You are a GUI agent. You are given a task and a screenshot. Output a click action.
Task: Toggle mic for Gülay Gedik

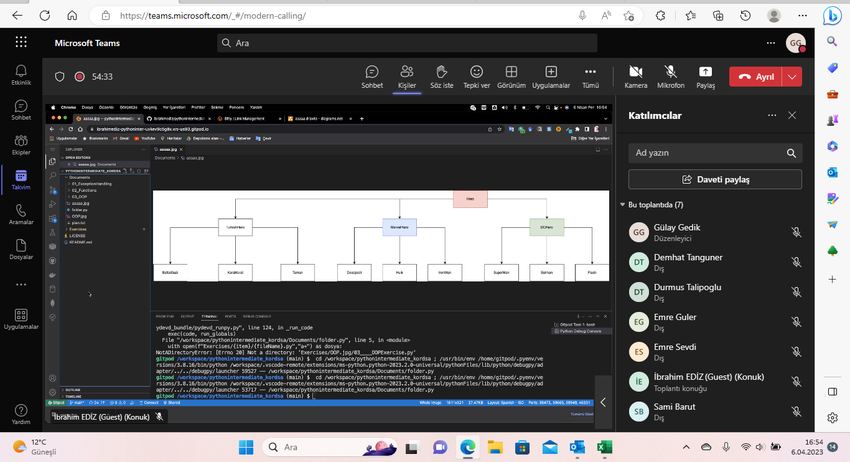click(x=796, y=232)
